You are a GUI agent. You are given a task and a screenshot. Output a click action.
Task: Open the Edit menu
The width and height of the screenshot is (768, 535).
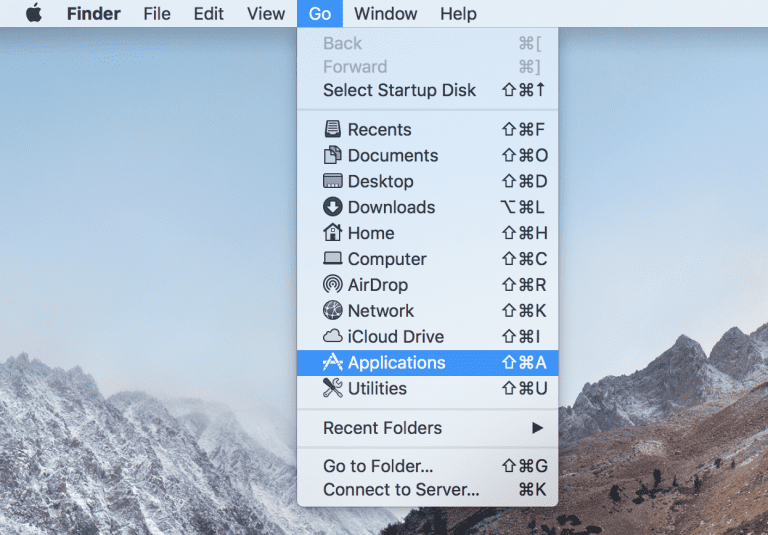pyautogui.click(x=209, y=14)
